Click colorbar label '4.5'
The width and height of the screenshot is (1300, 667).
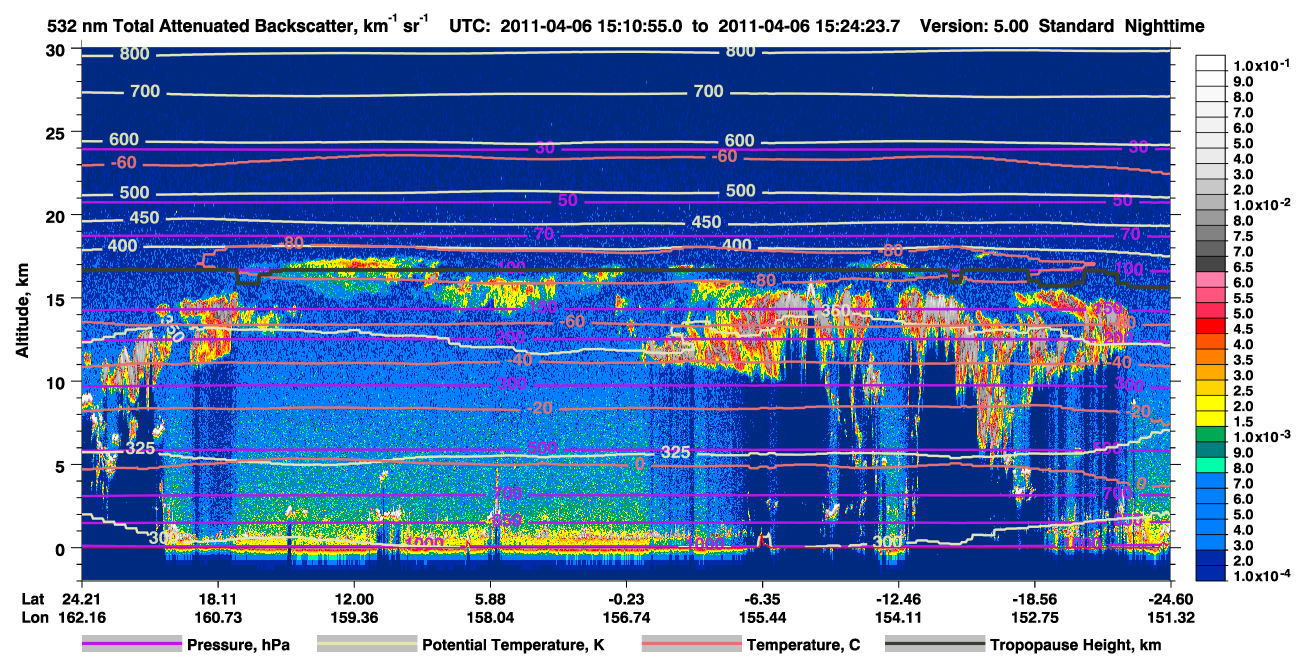point(1243,329)
